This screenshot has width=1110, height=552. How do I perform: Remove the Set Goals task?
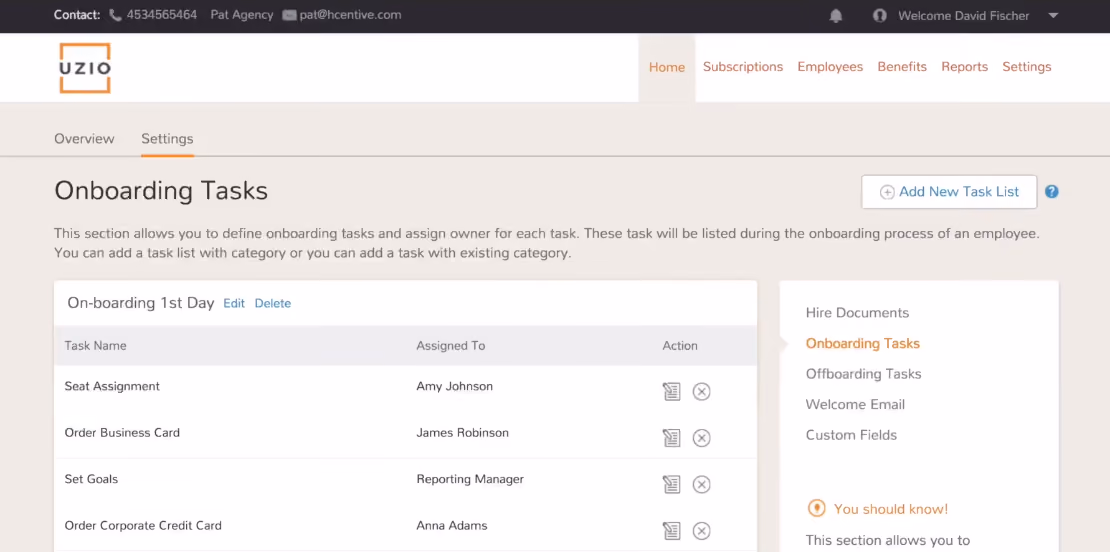(702, 484)
